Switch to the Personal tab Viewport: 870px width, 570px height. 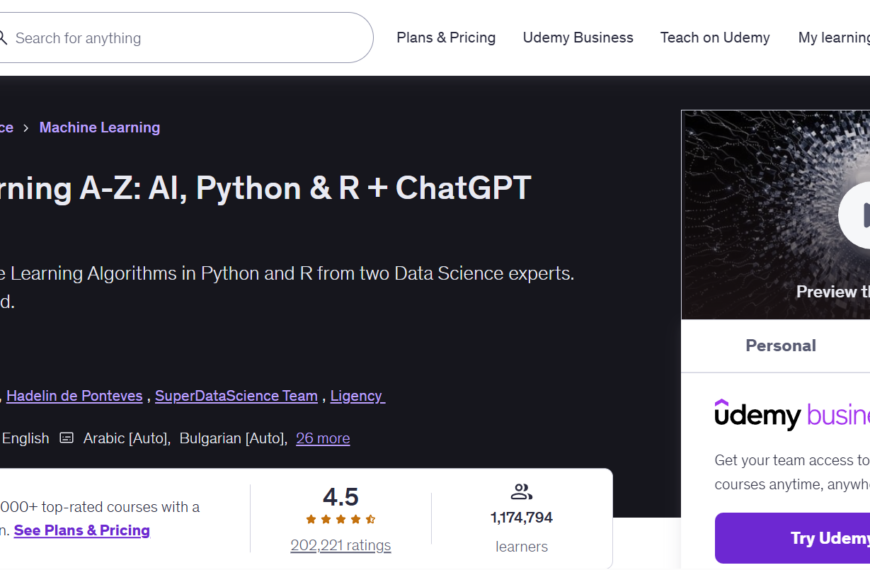pyautogui.click(x=781, y=346)
